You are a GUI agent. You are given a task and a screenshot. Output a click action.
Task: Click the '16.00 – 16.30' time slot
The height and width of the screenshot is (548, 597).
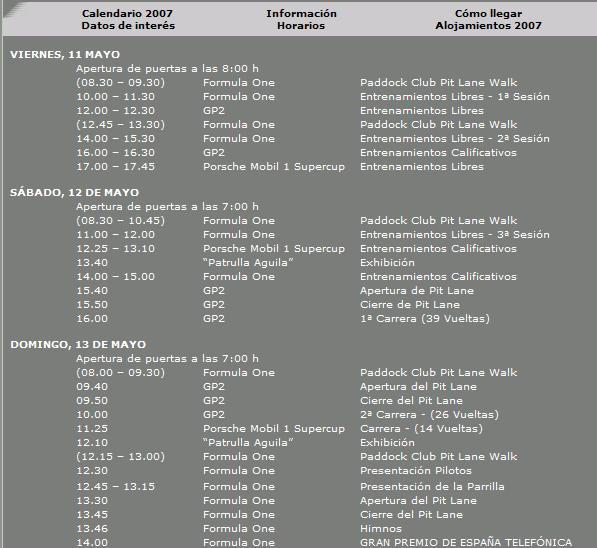click(x=116, y=152)
